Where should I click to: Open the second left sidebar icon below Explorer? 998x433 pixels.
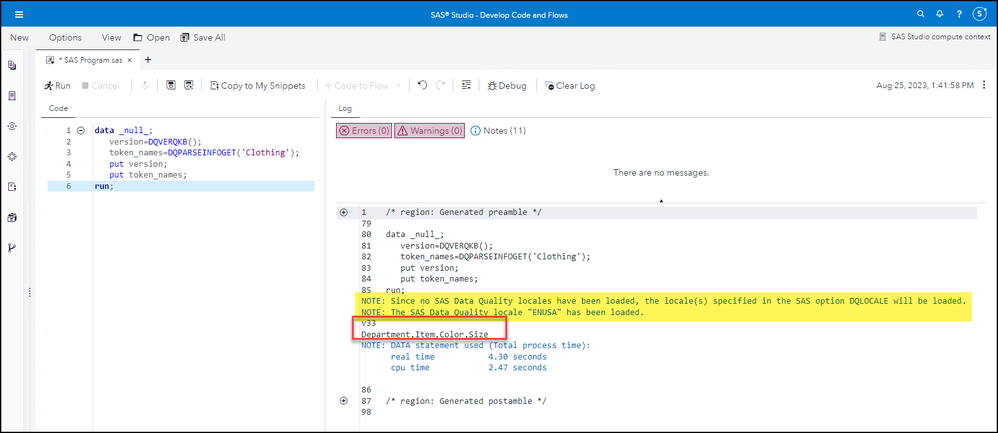tap(11, 96)
